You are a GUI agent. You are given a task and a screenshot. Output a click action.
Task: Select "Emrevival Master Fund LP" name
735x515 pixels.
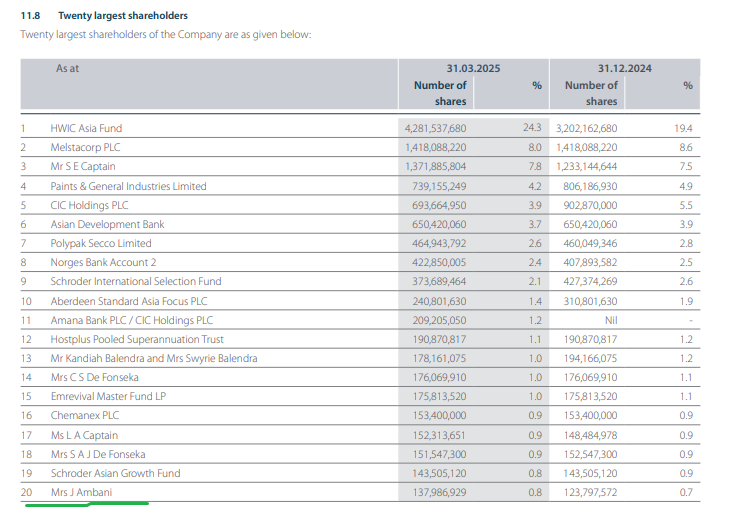108,396
